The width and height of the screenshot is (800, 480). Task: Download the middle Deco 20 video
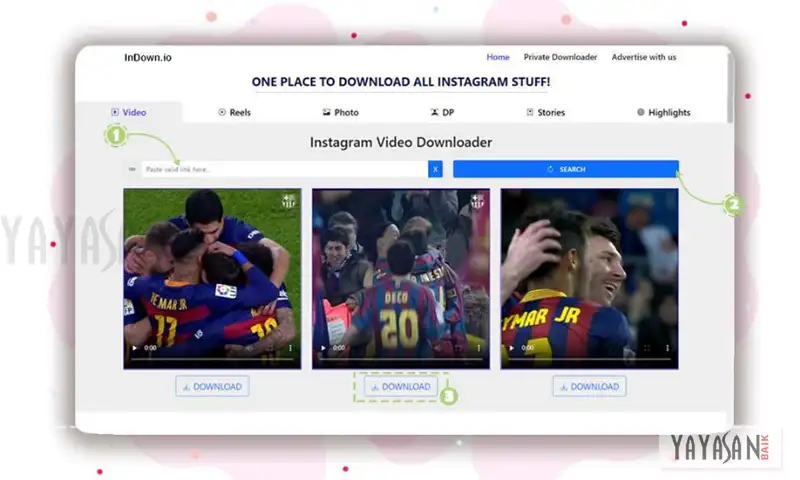click(401, 387)
